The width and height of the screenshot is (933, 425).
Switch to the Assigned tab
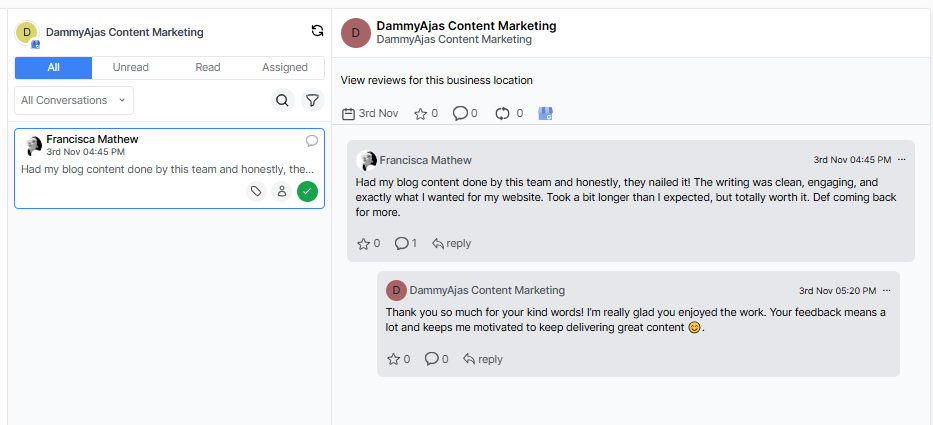[x=285, y=68]
